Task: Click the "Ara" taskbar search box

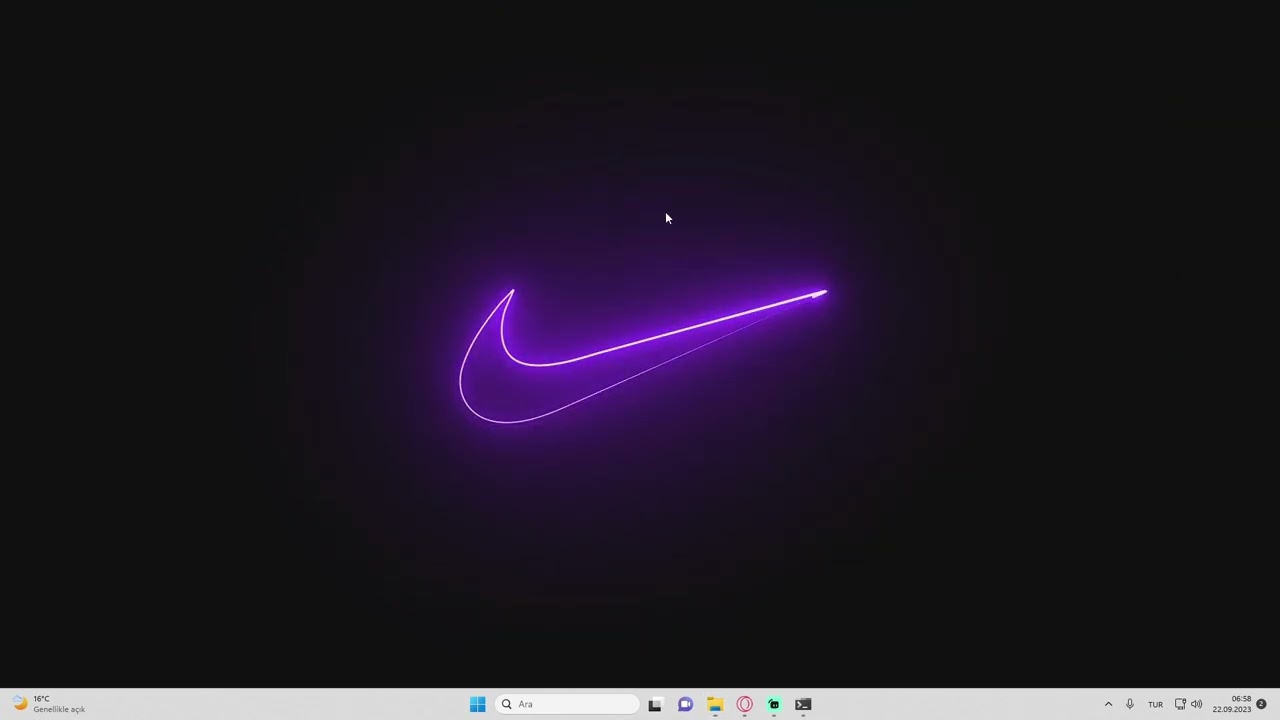Action: tap(567, 704)
